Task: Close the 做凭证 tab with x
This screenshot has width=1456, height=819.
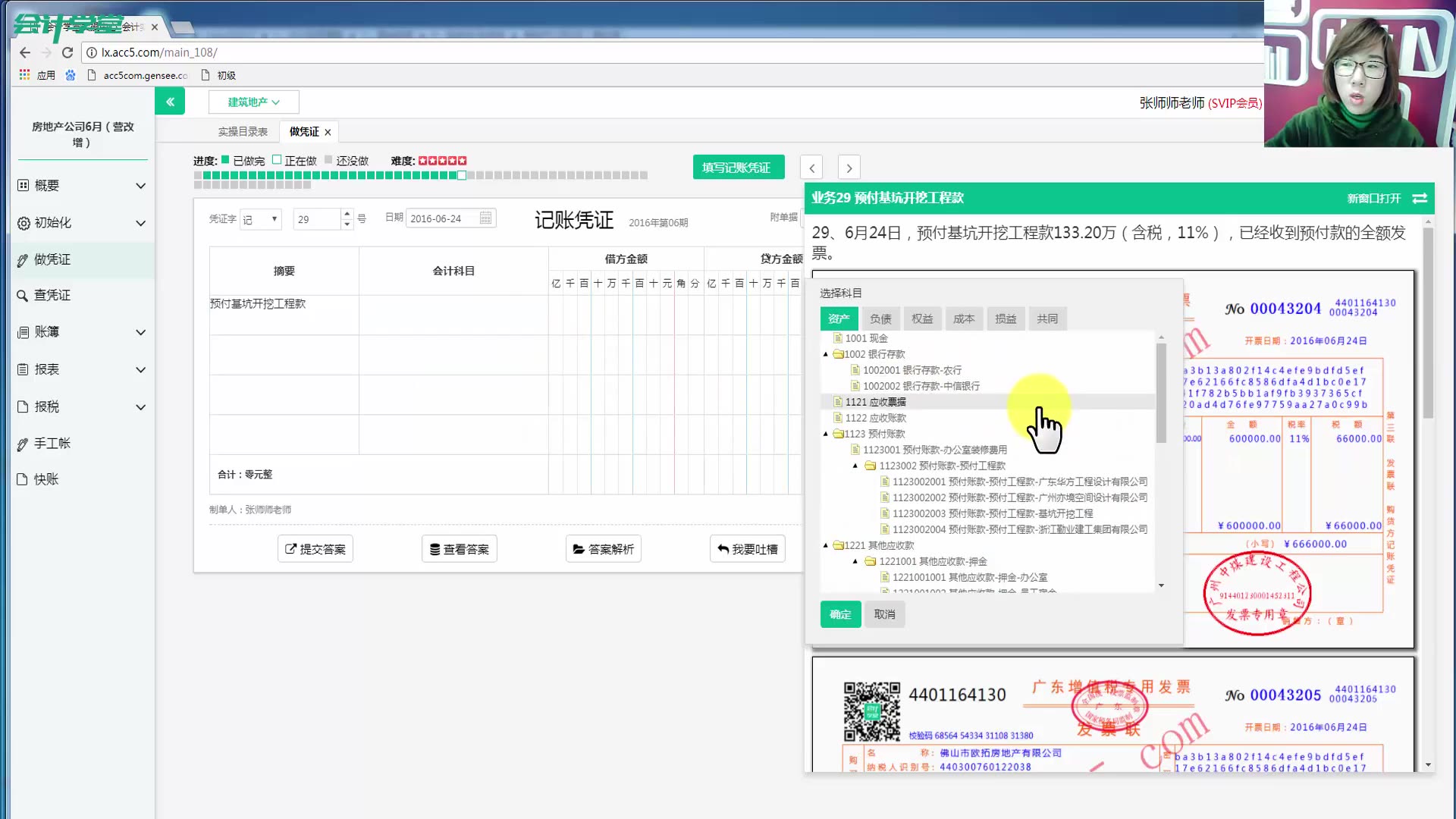Action: coord(328,132)
